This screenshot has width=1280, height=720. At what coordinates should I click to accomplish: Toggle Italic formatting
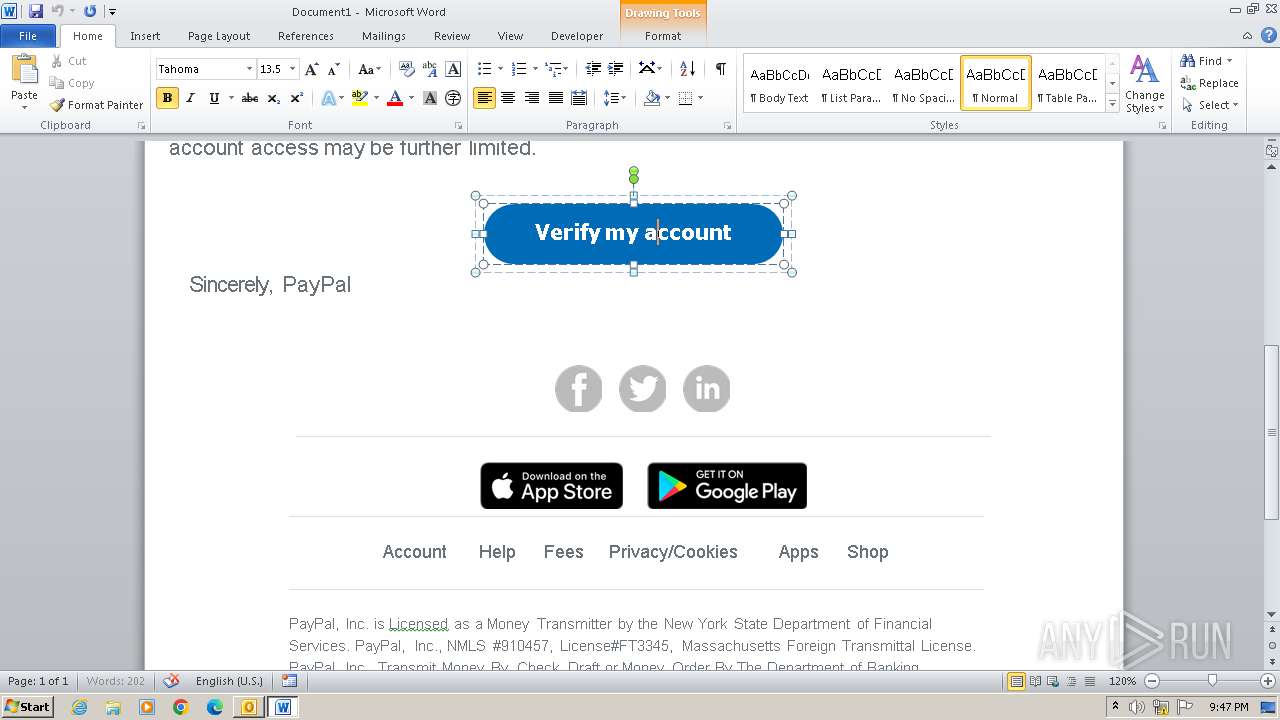click(191, 98)
